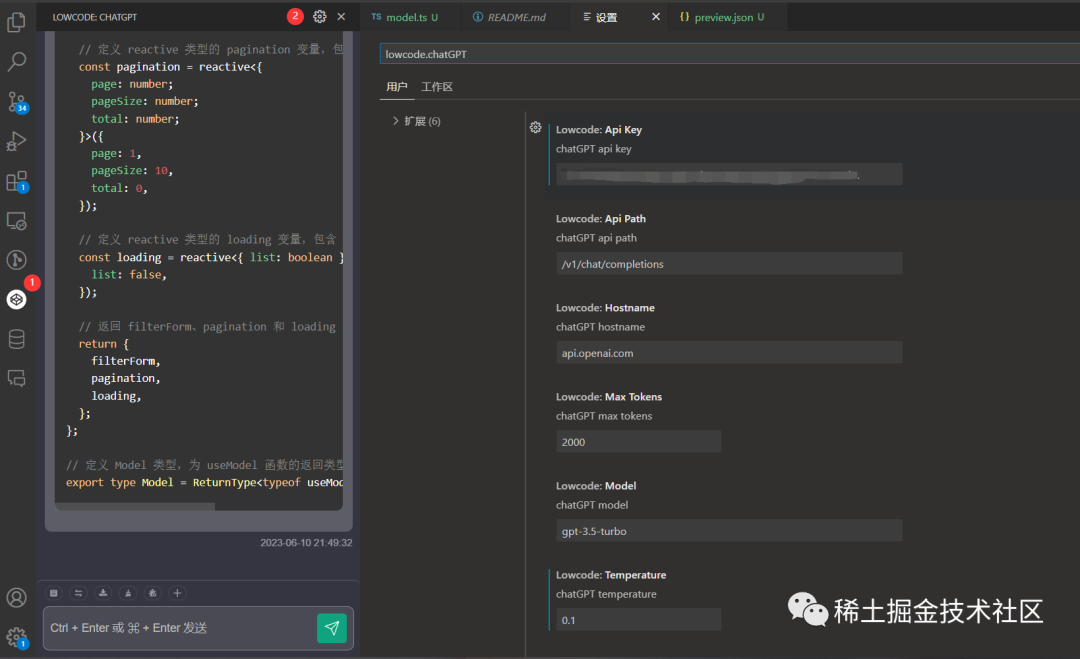Click the red notification badge showing 2
This screenshot has height=659, width=1080.
295,16
